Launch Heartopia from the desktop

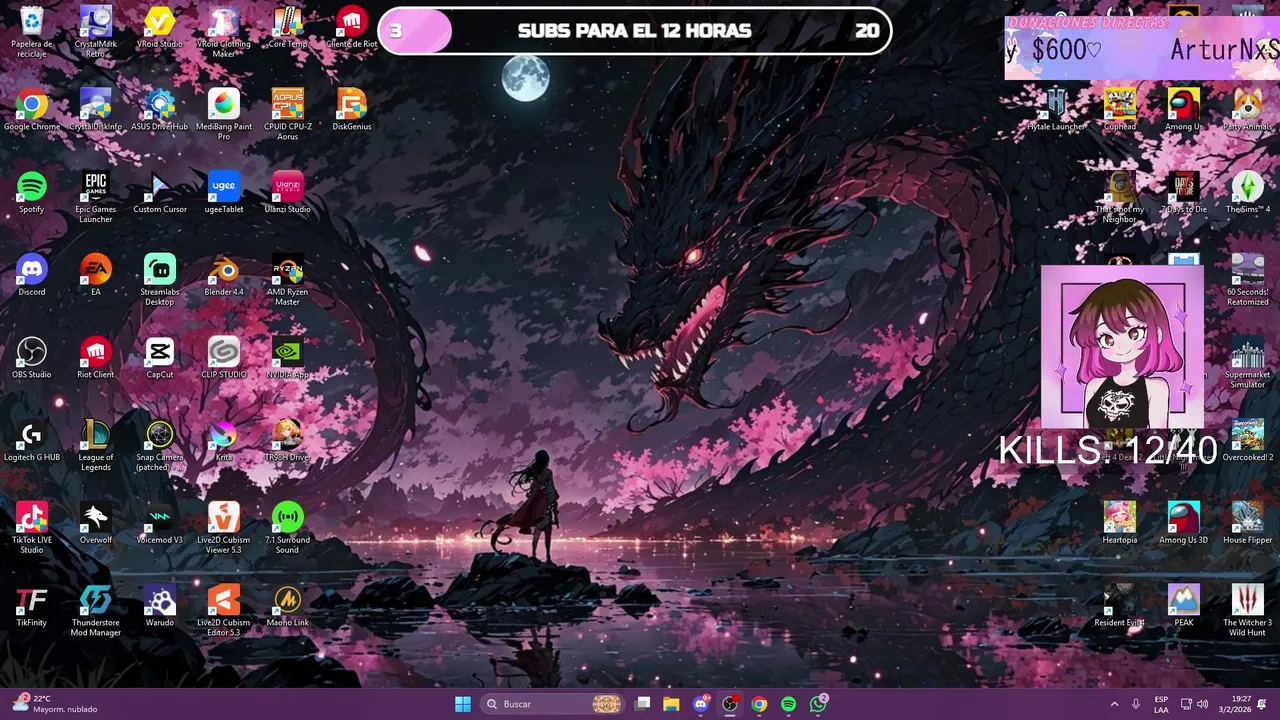coord(1120,518)
